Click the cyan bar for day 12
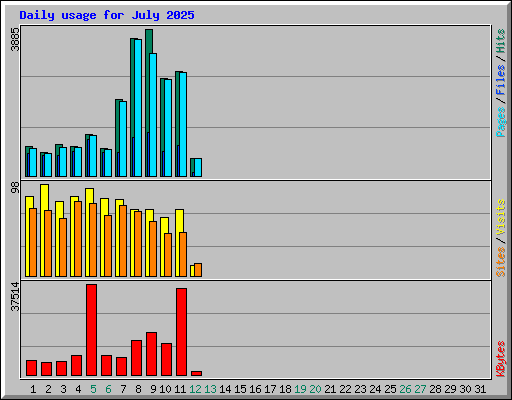Image resolution: width=512 pixels, height=400 pixels. point(198,167)
